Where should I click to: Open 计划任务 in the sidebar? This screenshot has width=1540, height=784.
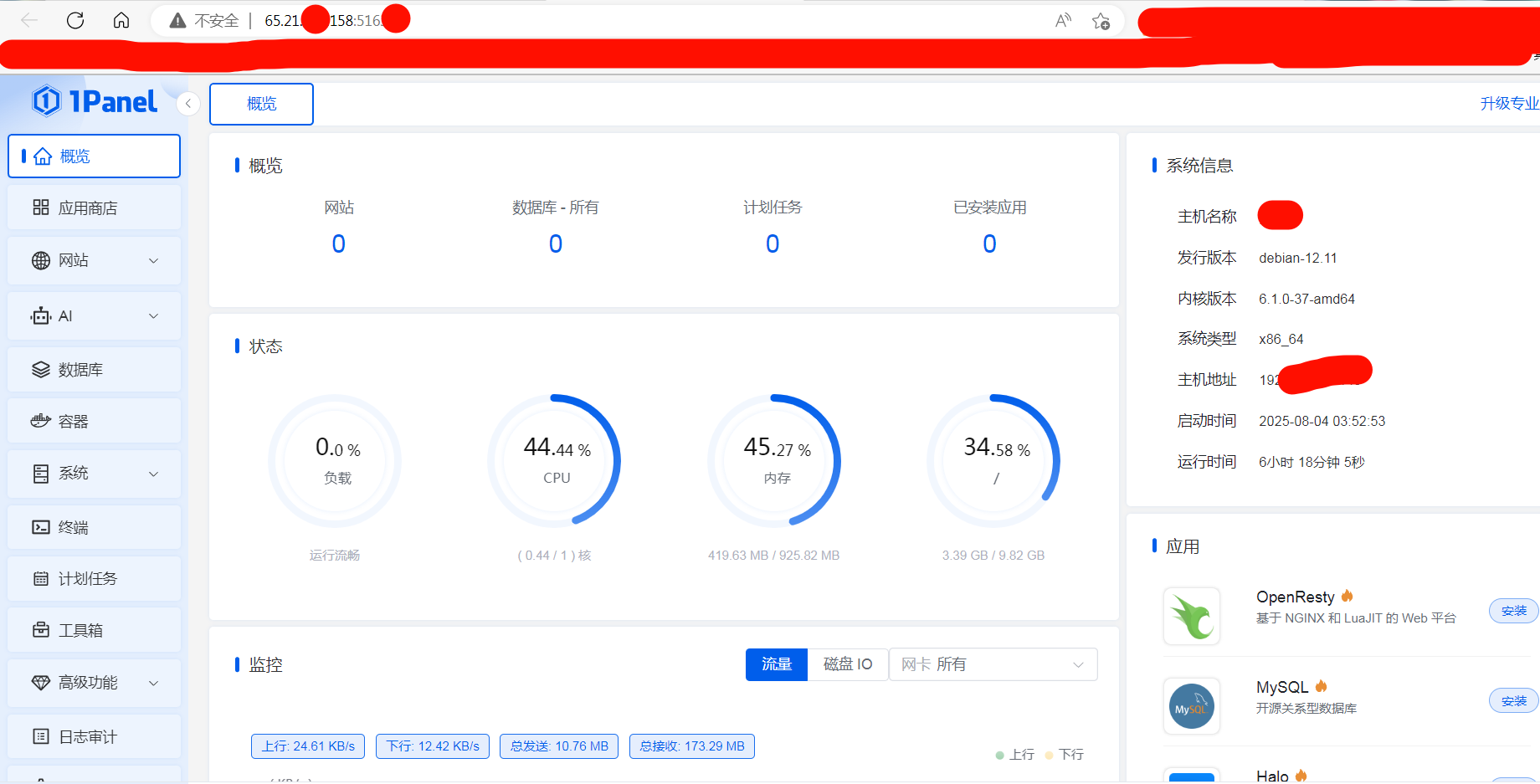pos(95,578)
